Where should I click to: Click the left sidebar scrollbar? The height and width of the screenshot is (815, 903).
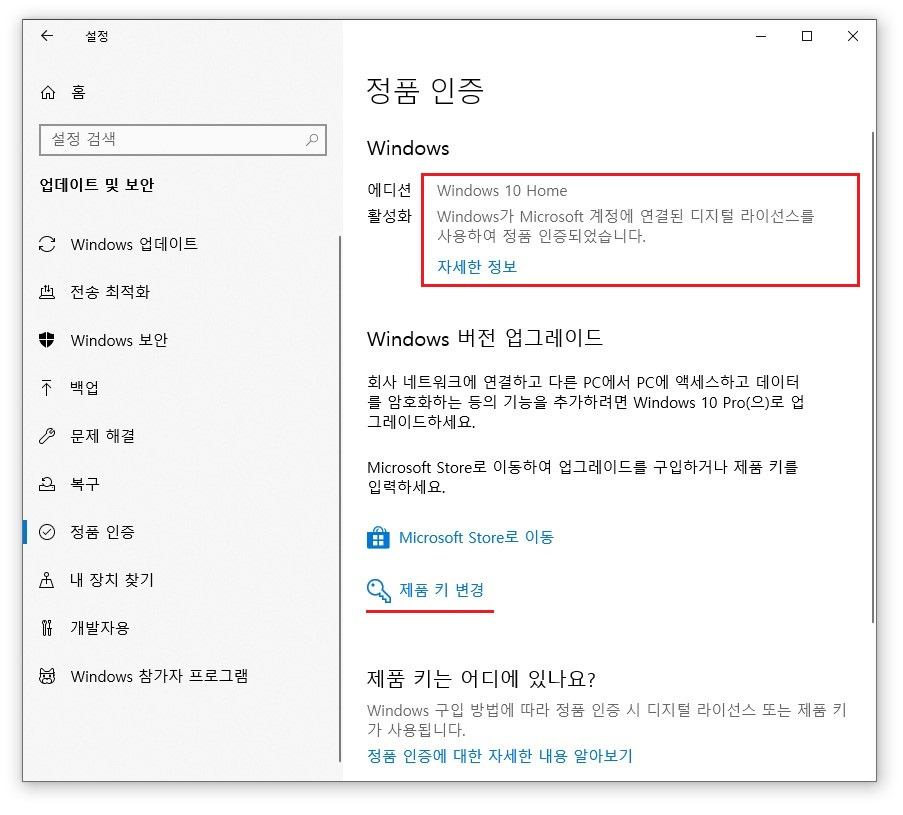[x=340, y=498]
